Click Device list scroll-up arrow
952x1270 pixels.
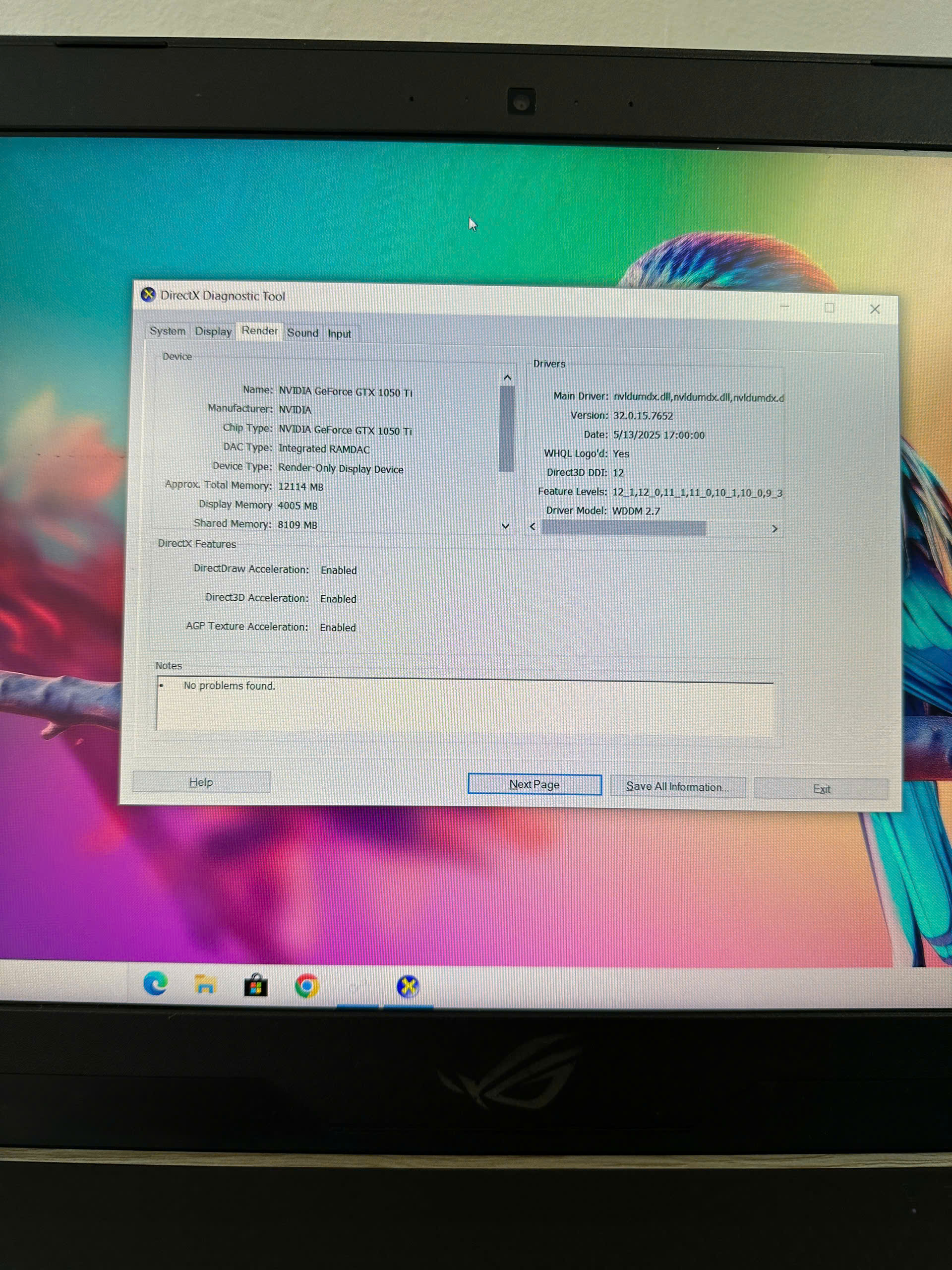[x=507, y=377]
